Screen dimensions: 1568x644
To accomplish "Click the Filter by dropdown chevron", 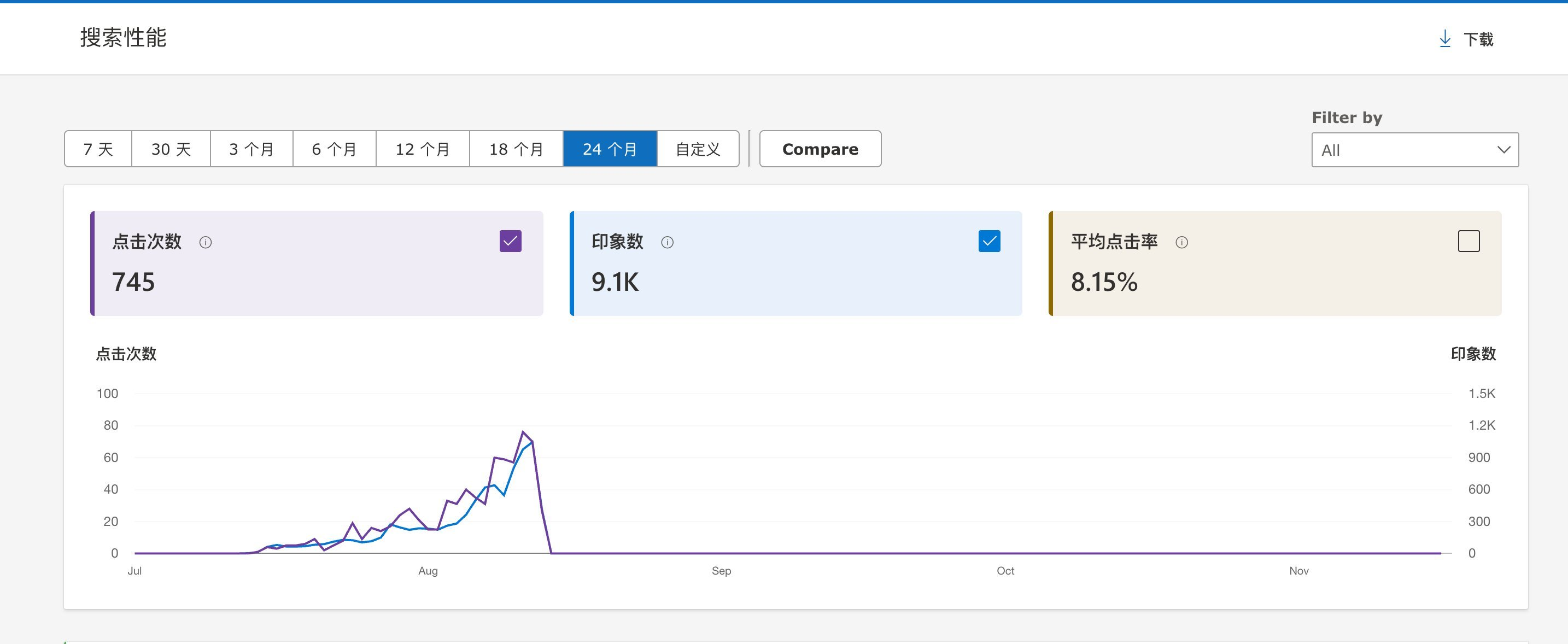I will (x=1503, y=150).
